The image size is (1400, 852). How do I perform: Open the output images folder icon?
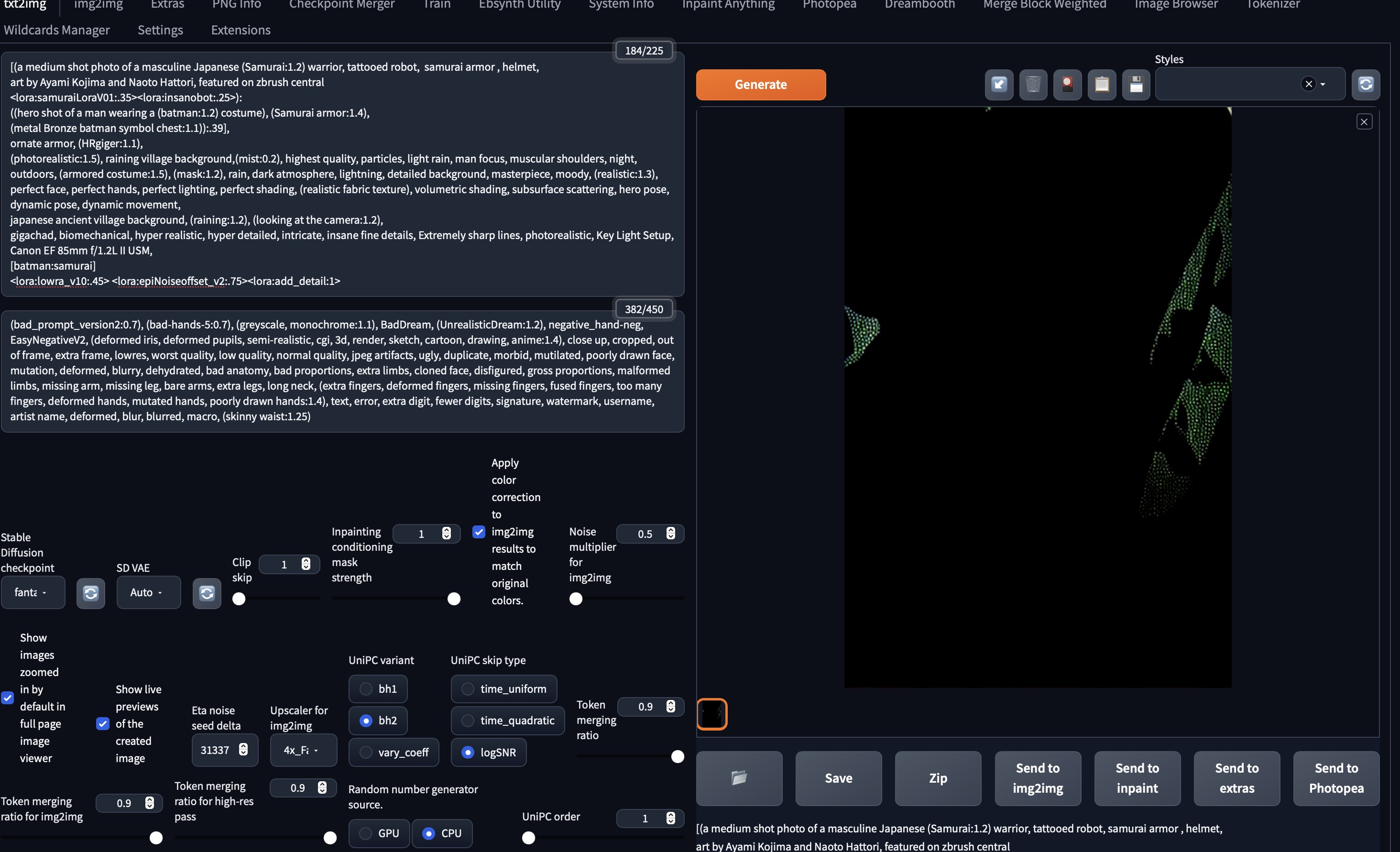[739, 778]
